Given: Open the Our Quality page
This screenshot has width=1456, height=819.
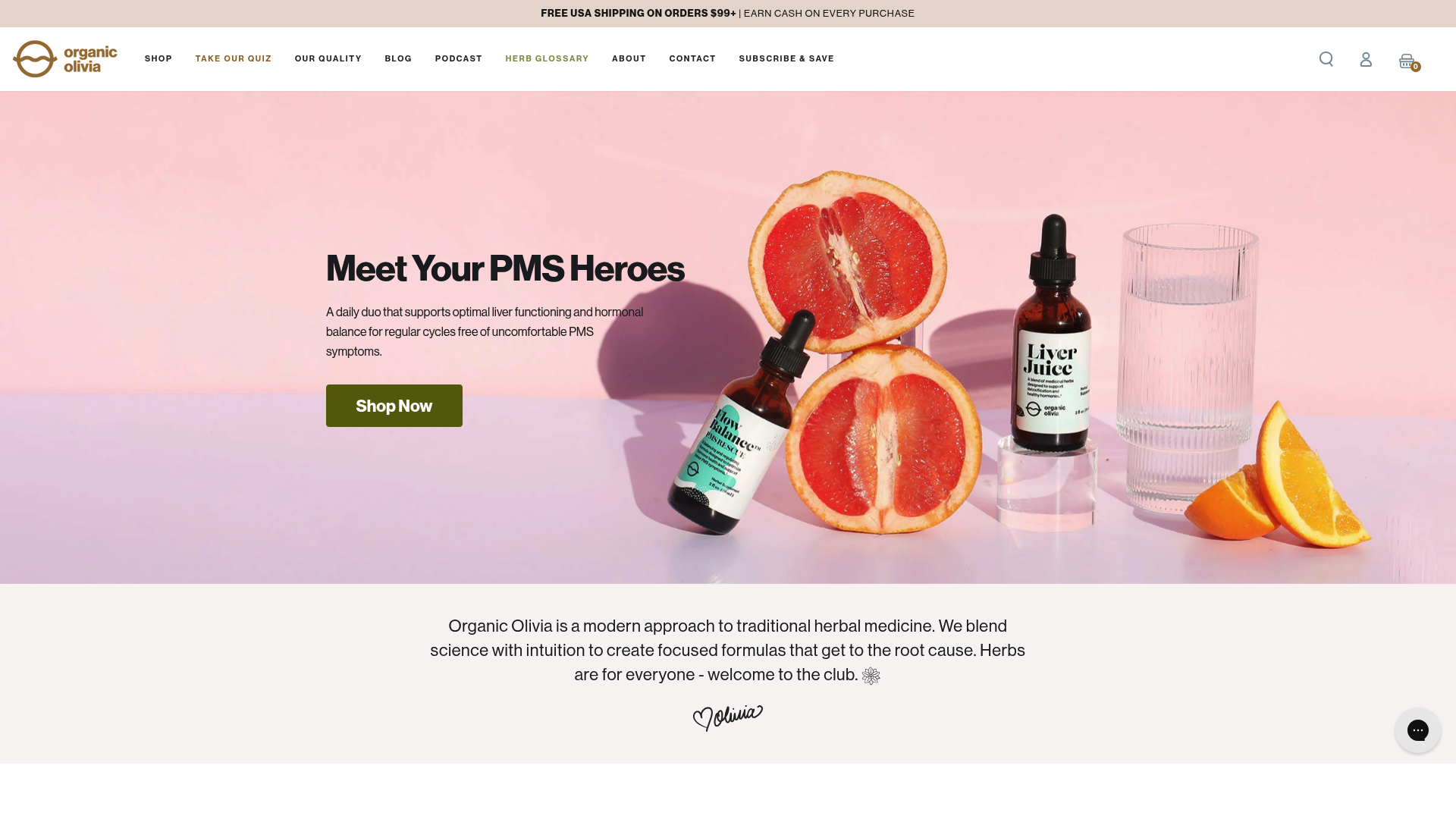Looking at the screenshot, I should (328, 59).
